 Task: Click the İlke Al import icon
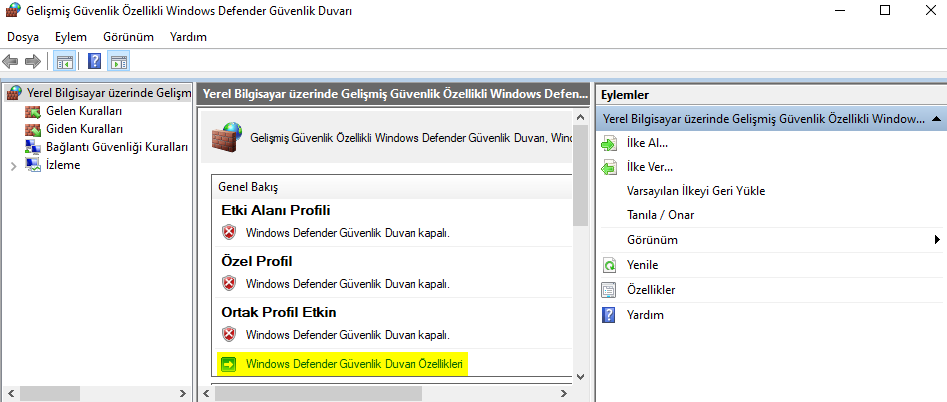[x=609, y=144]
